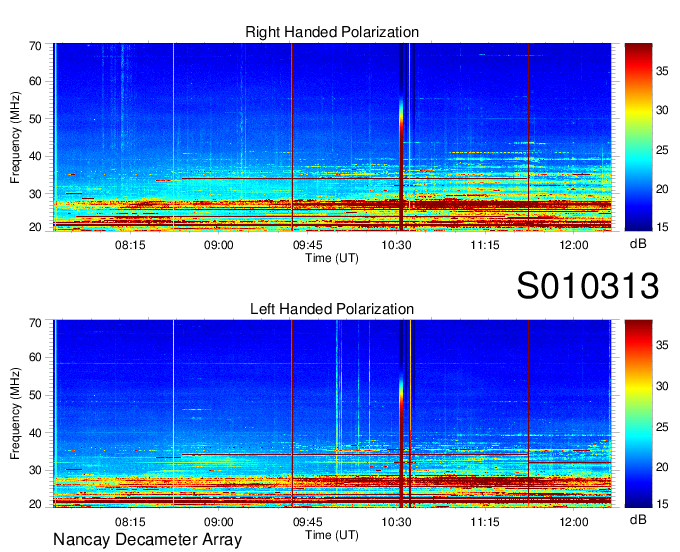Select the large "S010313" identifier text
The height and width of the screenshot is (552, 680).
(588, 286)
